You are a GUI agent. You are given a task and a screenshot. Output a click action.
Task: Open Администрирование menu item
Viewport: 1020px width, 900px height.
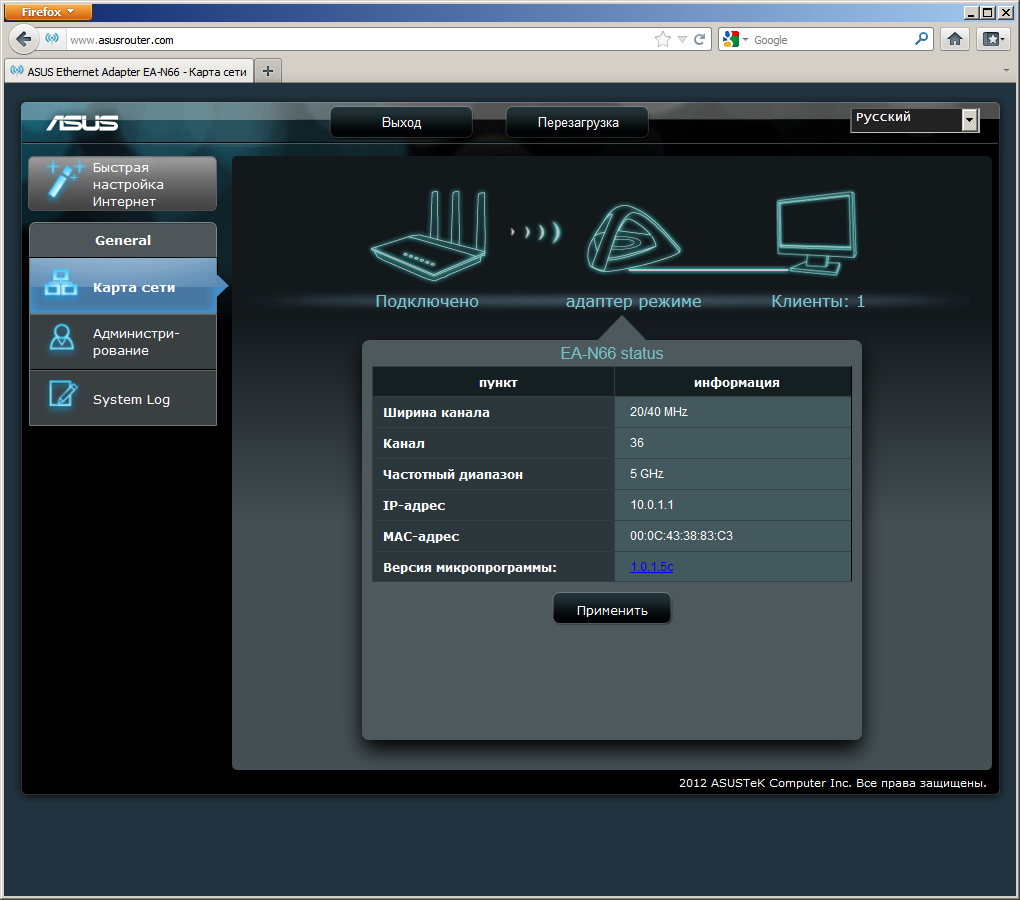pos(122,342)
